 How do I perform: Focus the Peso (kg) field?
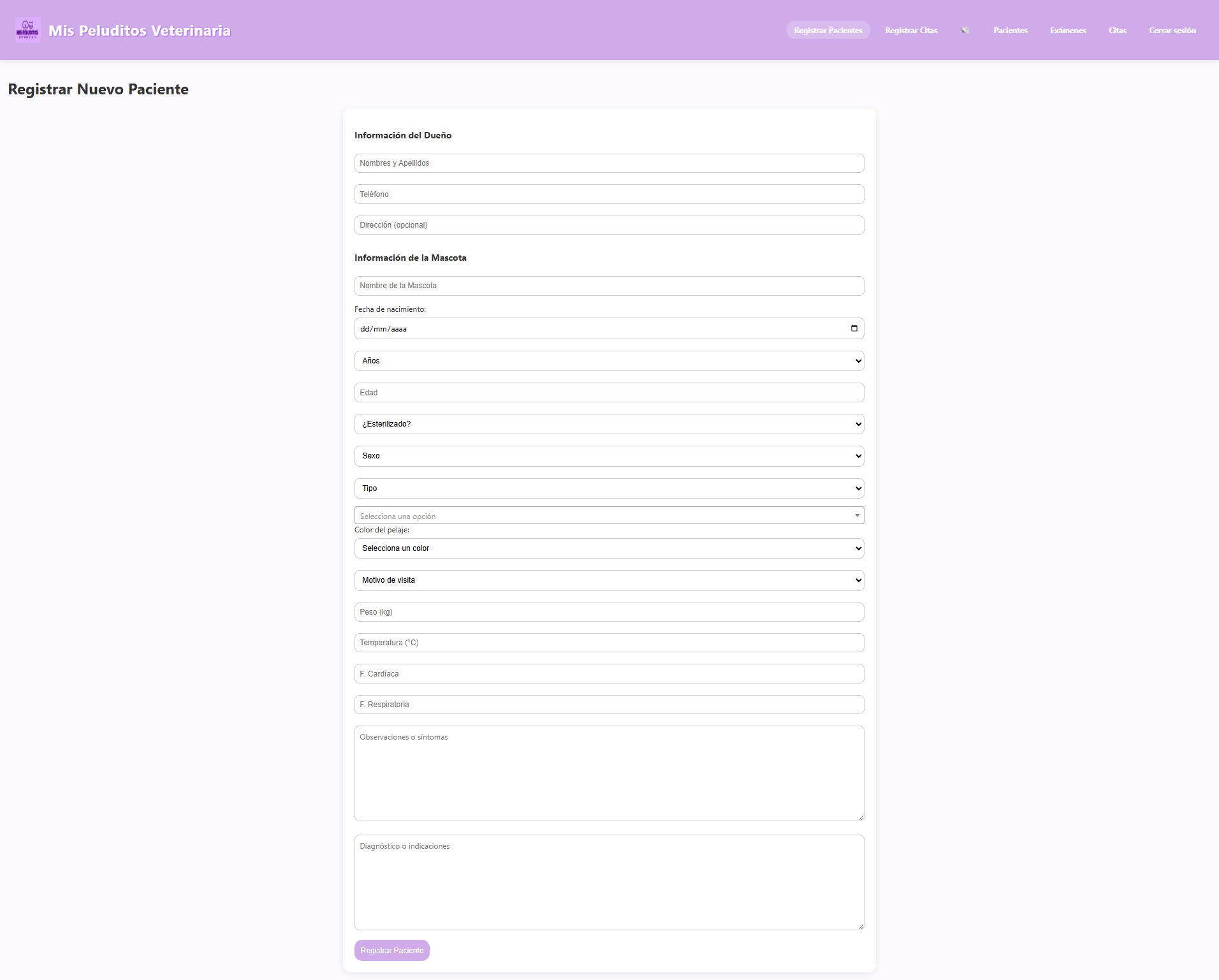(x=609, y=612)
